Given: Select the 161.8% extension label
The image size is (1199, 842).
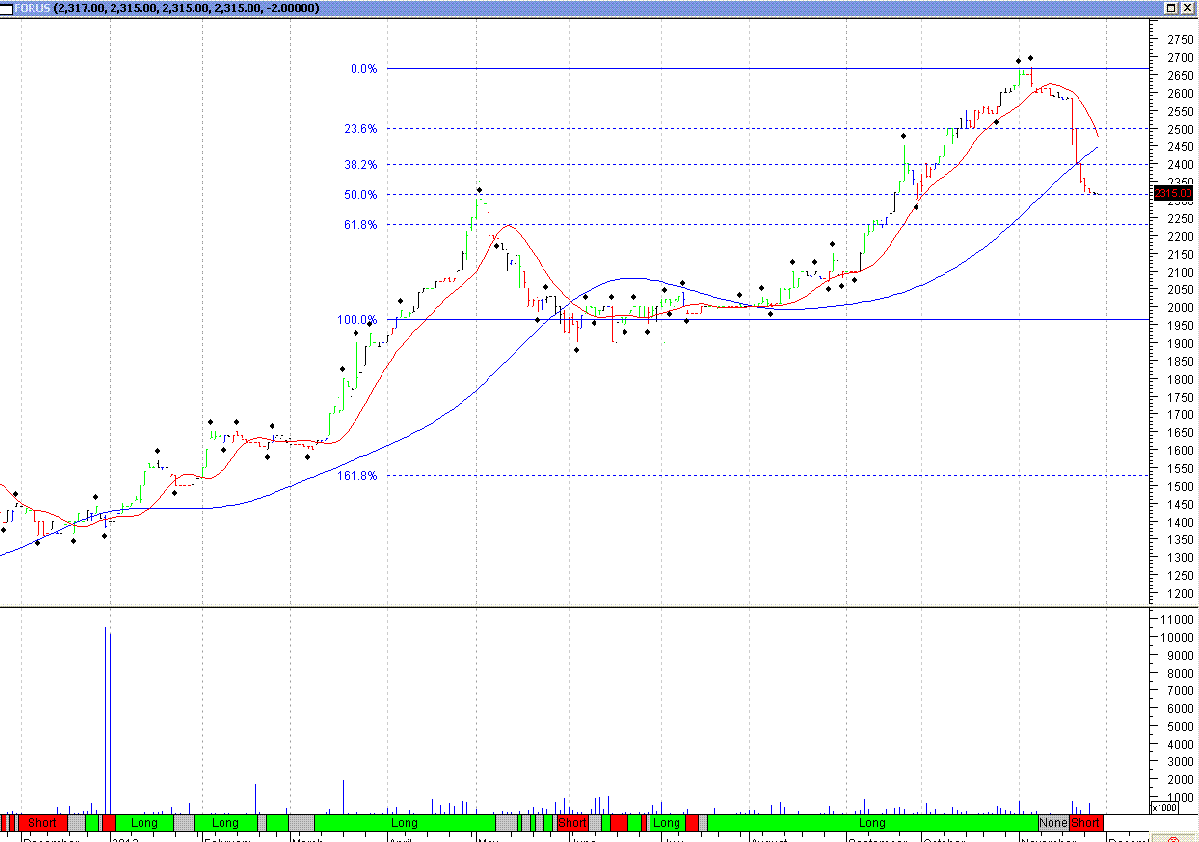Looking at the screenshot, I should pos(357,476).
